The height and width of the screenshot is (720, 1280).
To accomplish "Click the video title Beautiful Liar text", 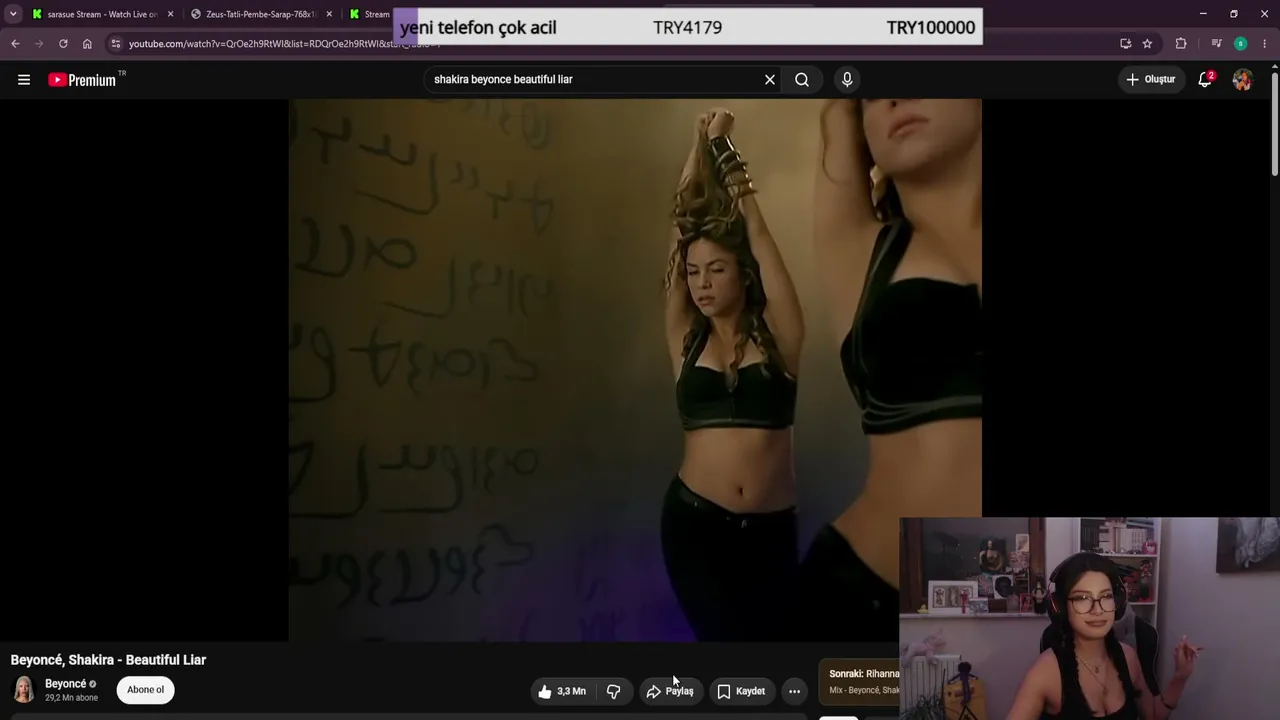I will coord(108,660).
